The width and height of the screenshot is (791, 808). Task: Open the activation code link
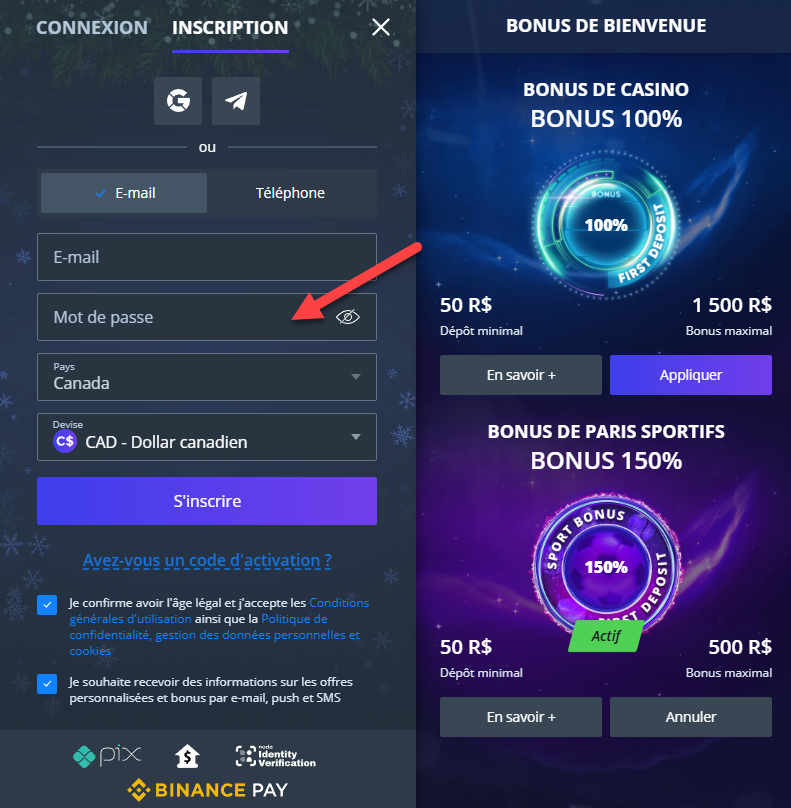(x=207, y=560)
